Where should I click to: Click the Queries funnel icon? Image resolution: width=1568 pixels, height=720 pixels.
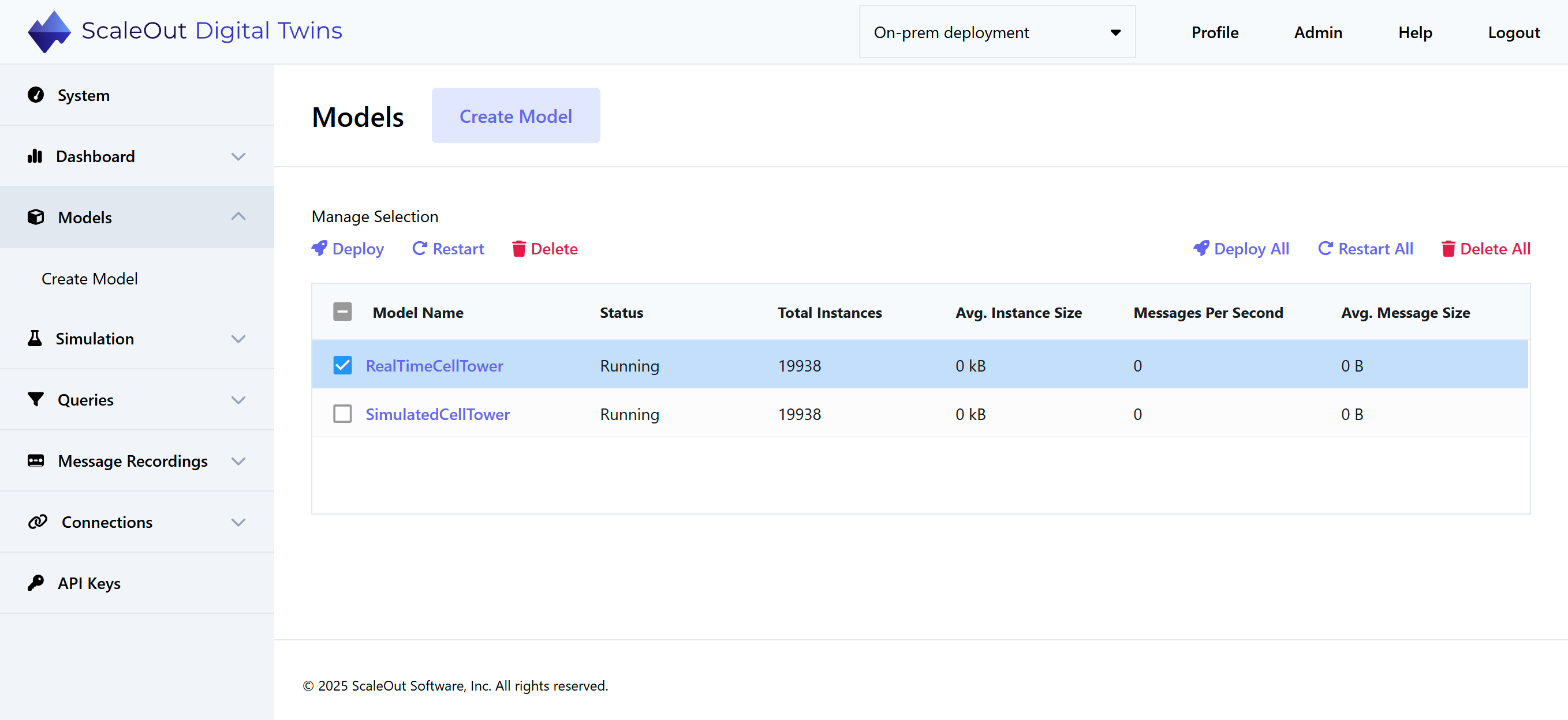tap(36, 400)
